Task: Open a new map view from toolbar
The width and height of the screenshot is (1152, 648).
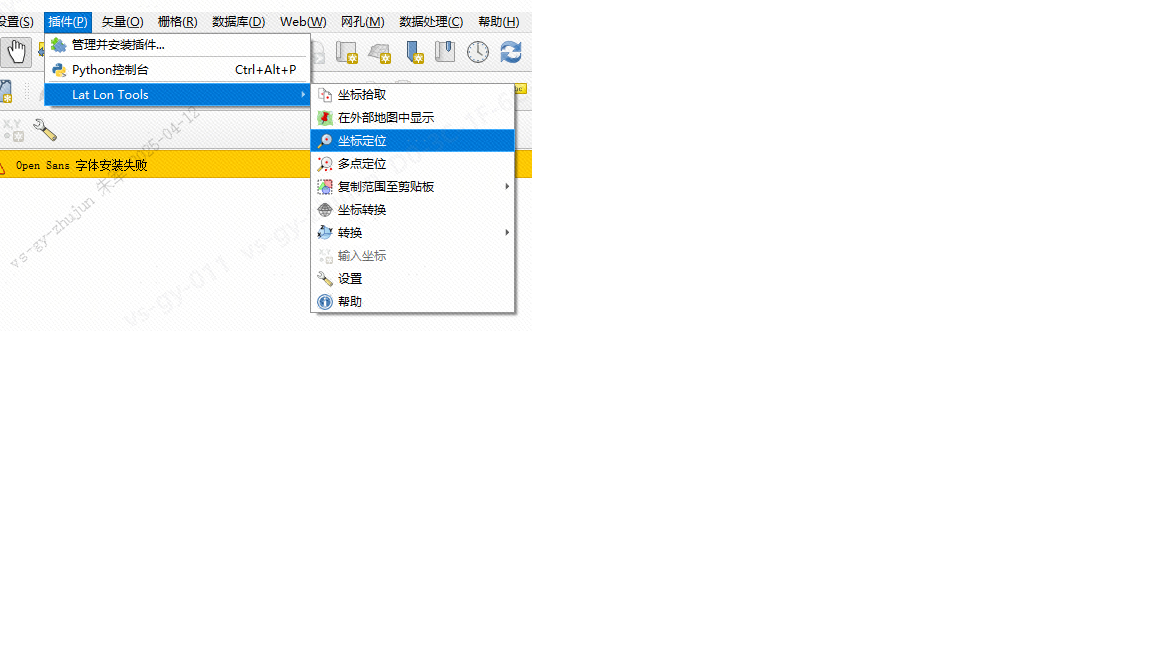Action: point(347,52)
